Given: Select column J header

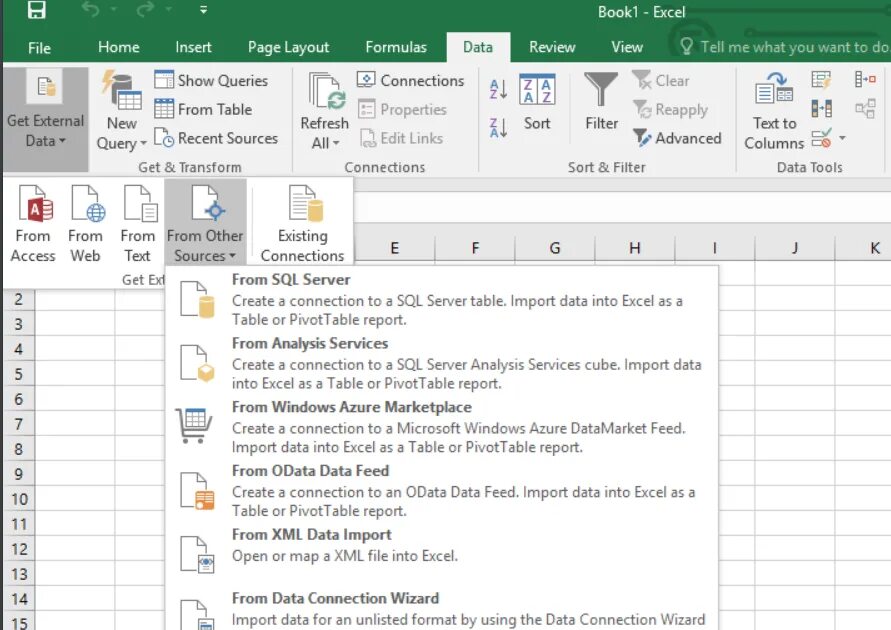Looking at the screenshot, I should (795, 248).
